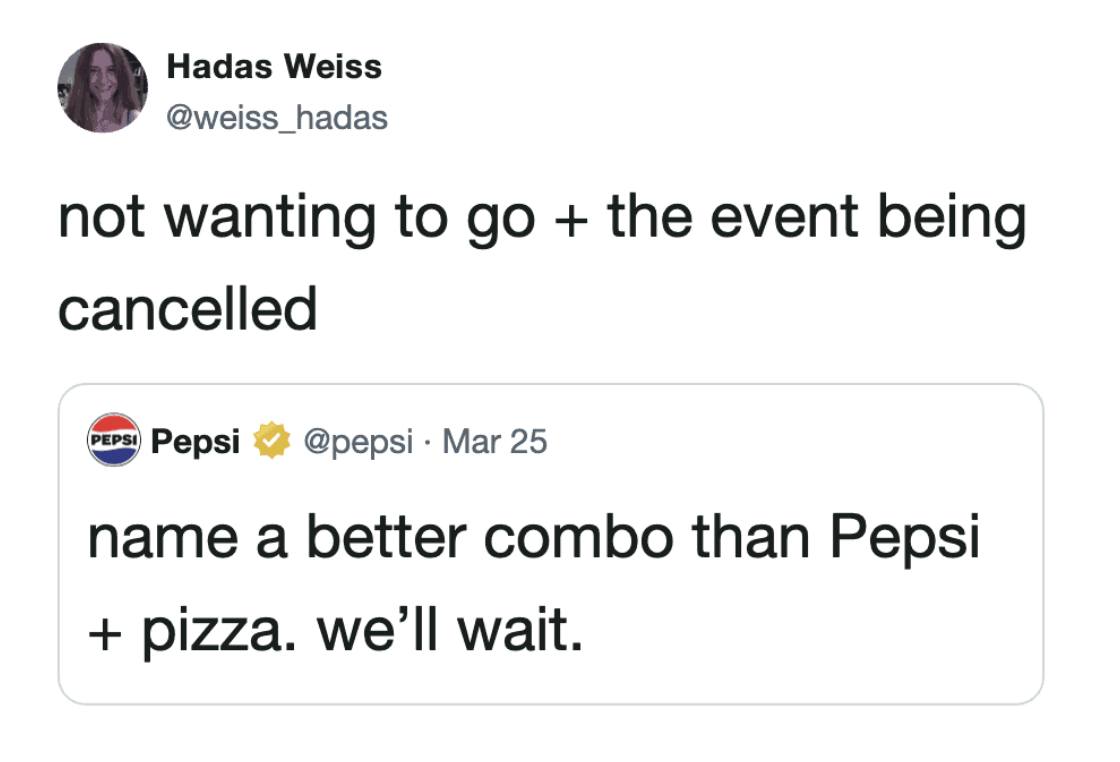This screenshot has height=762, width=1120.
Task: Open the Mar 25 timestamp
Action: (x=495, y=441)
